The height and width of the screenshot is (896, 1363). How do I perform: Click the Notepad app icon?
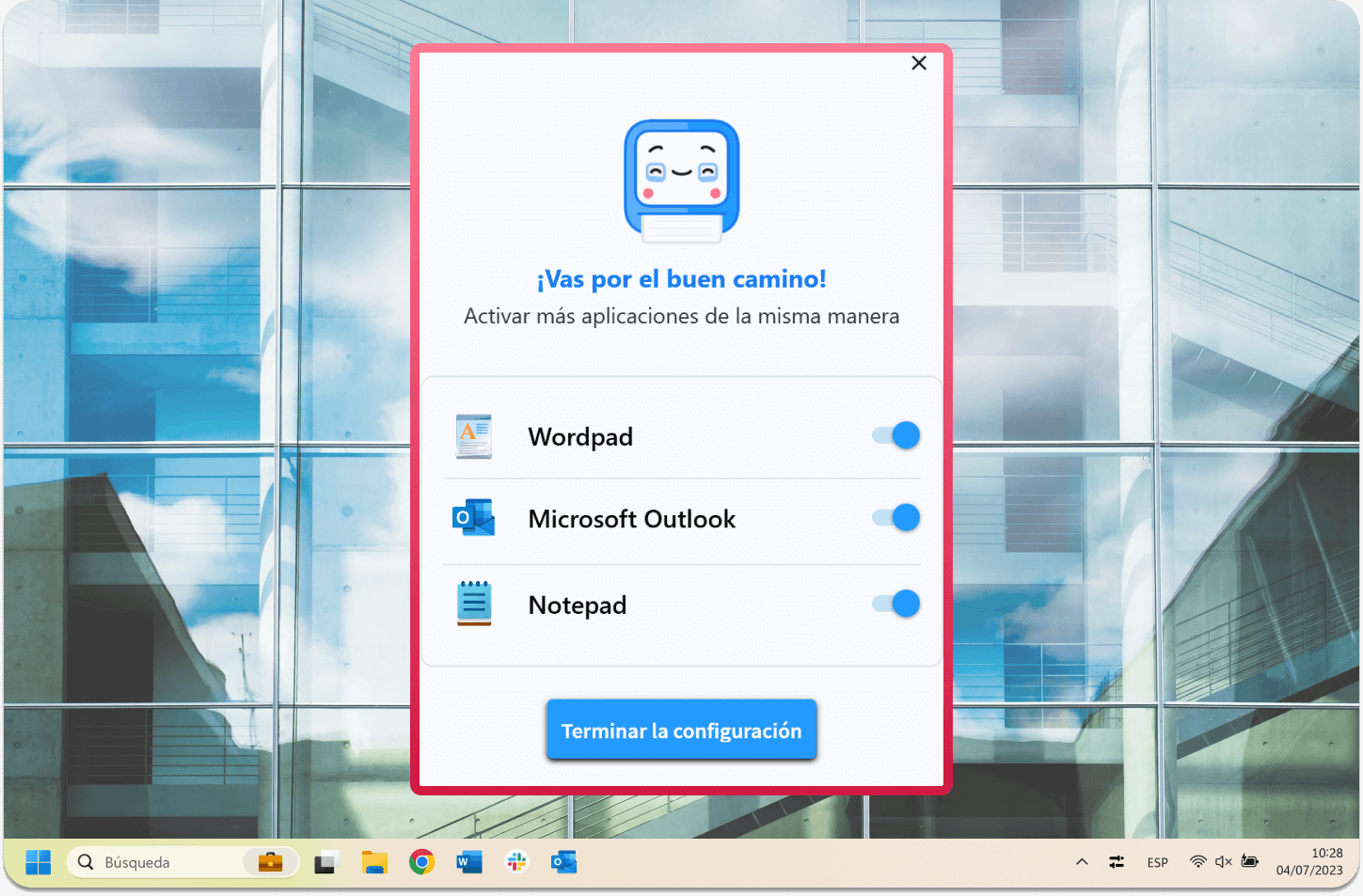coord(474,604)
